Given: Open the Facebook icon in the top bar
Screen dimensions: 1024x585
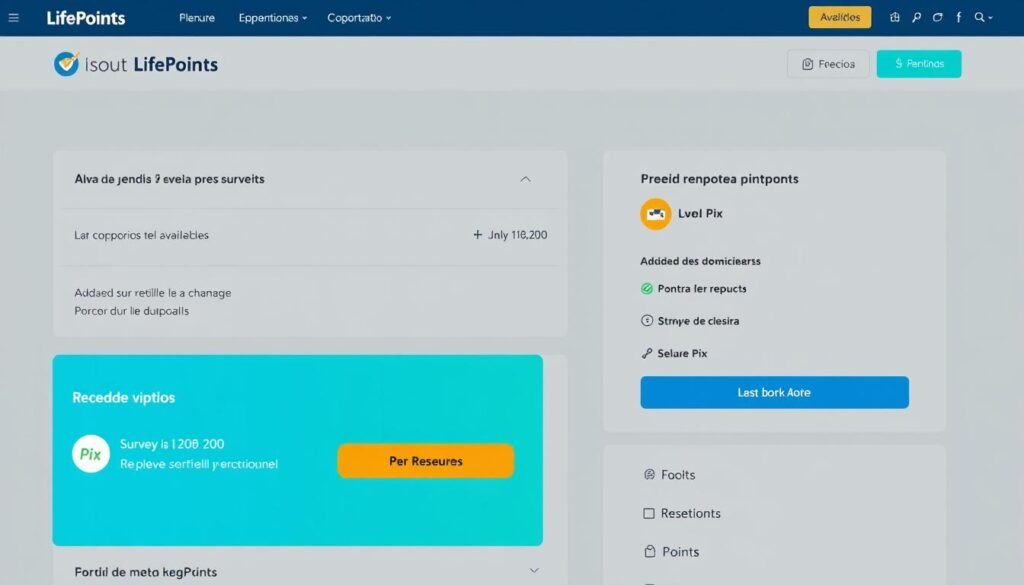Looking at the screenshot, I should [959, 18].
